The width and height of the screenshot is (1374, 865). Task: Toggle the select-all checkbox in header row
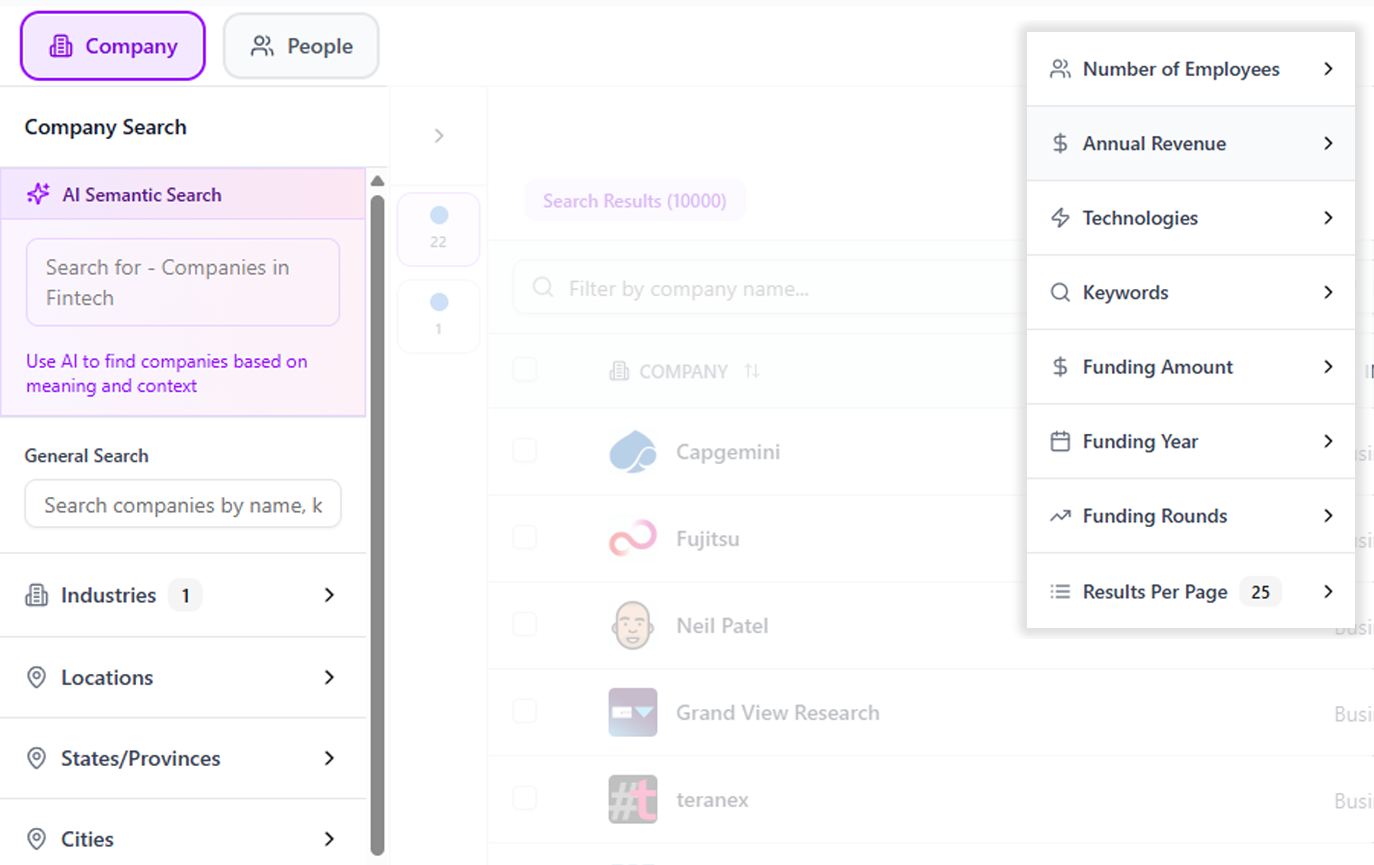click(525, 370)
